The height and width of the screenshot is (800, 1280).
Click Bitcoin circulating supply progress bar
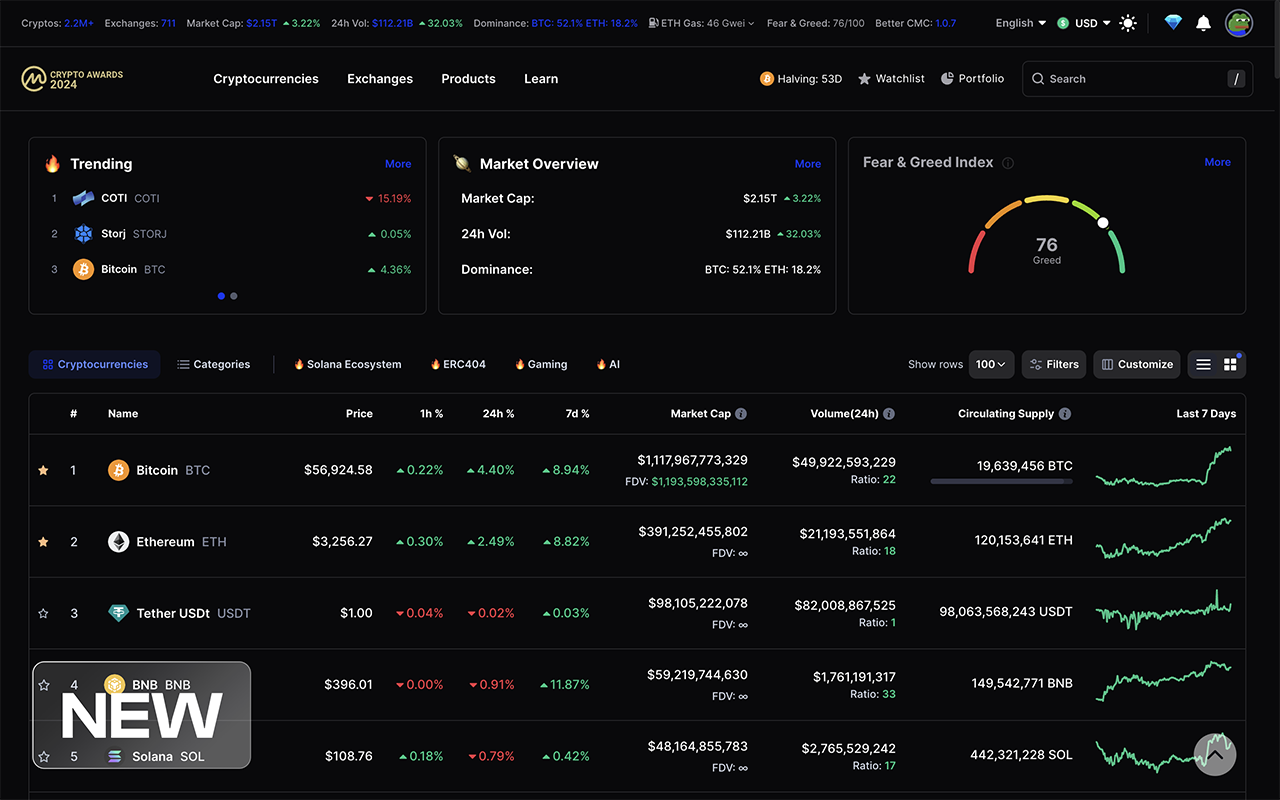pyautogui.click(x=1001, y=482)
